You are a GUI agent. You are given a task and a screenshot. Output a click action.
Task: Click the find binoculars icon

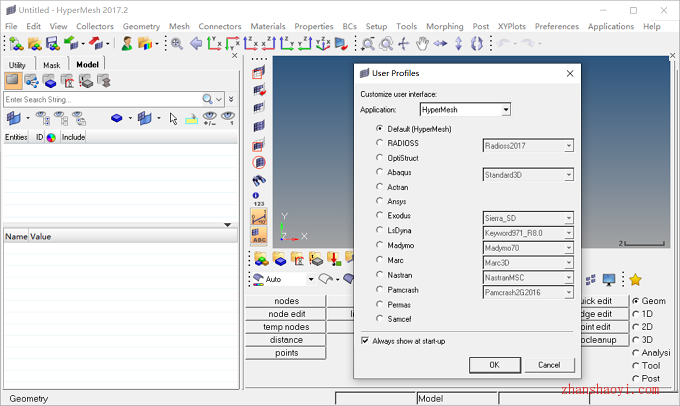click(259, 180)
